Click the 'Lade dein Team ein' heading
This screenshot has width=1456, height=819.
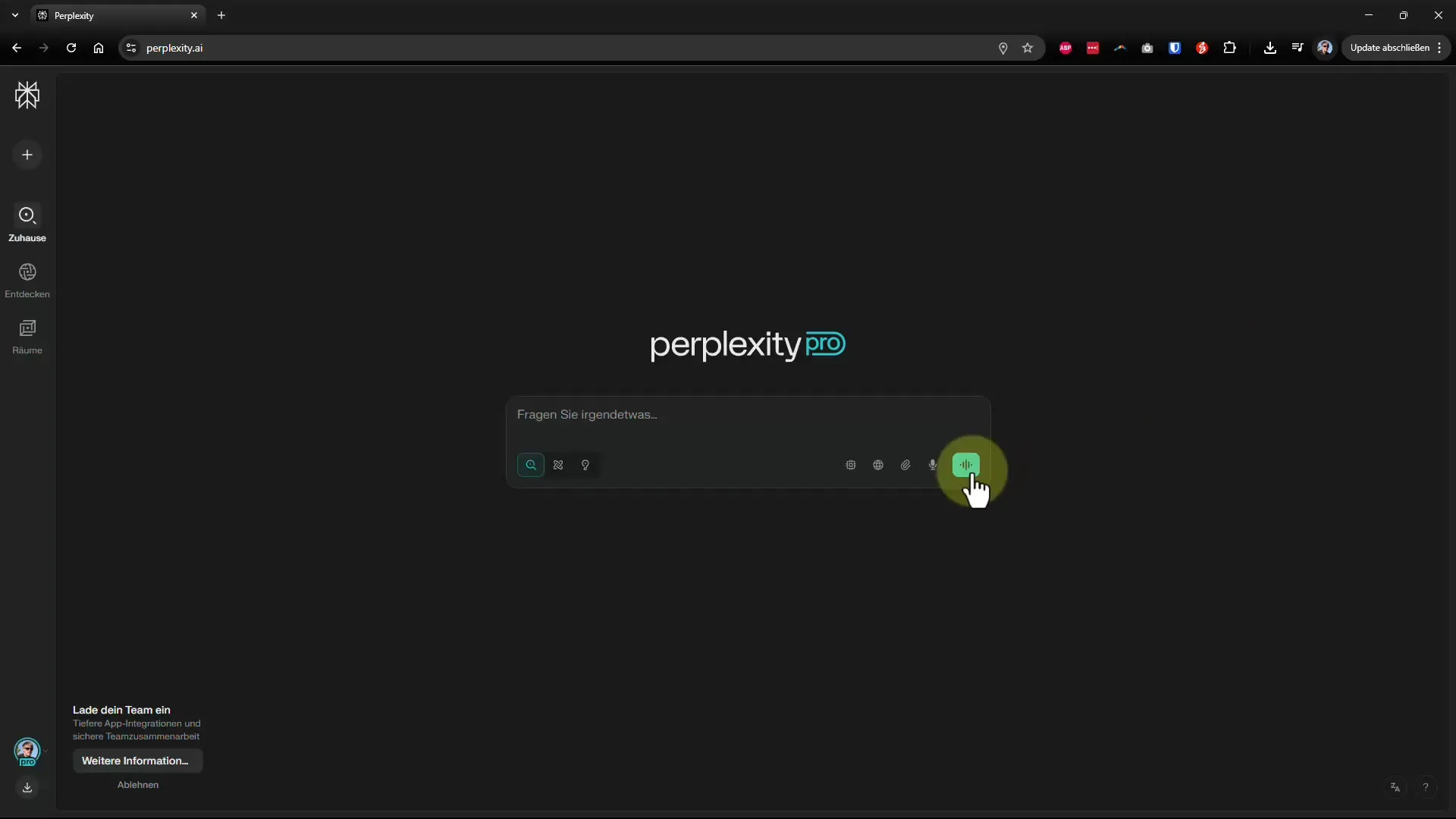pos(121,710)
